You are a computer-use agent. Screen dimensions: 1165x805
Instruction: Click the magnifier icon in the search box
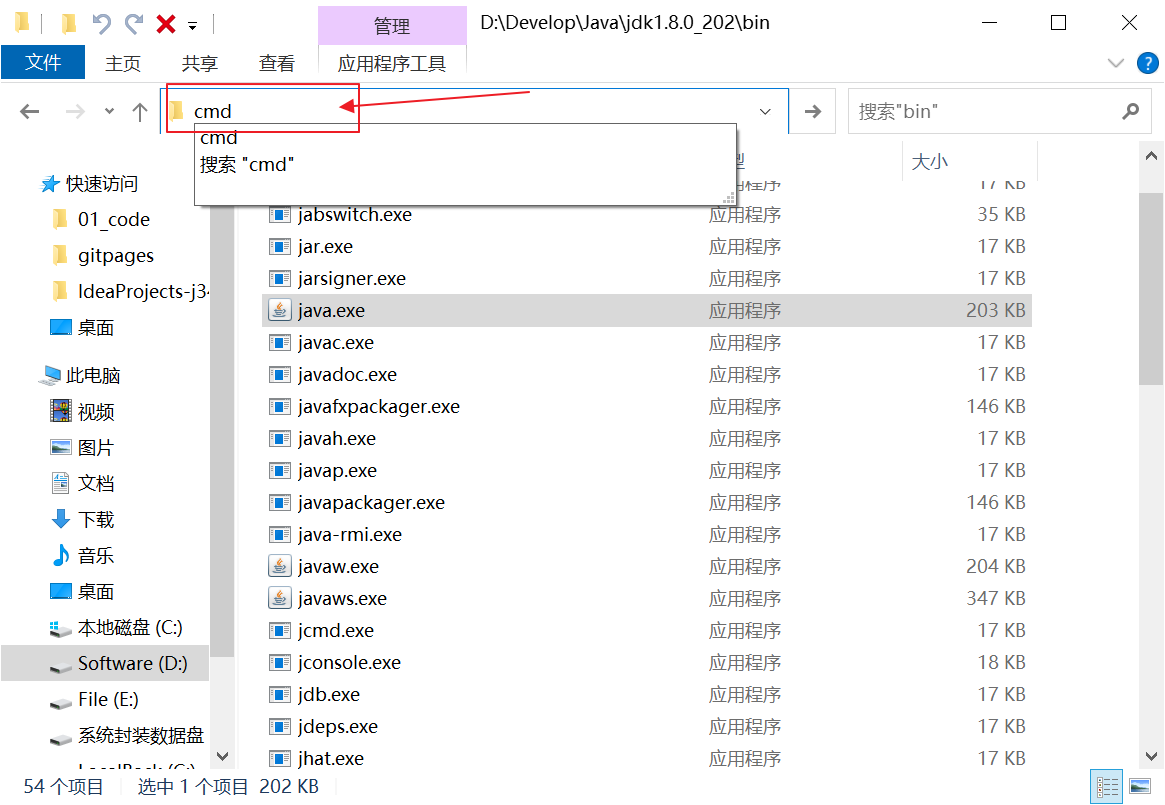click(1131, 112)
